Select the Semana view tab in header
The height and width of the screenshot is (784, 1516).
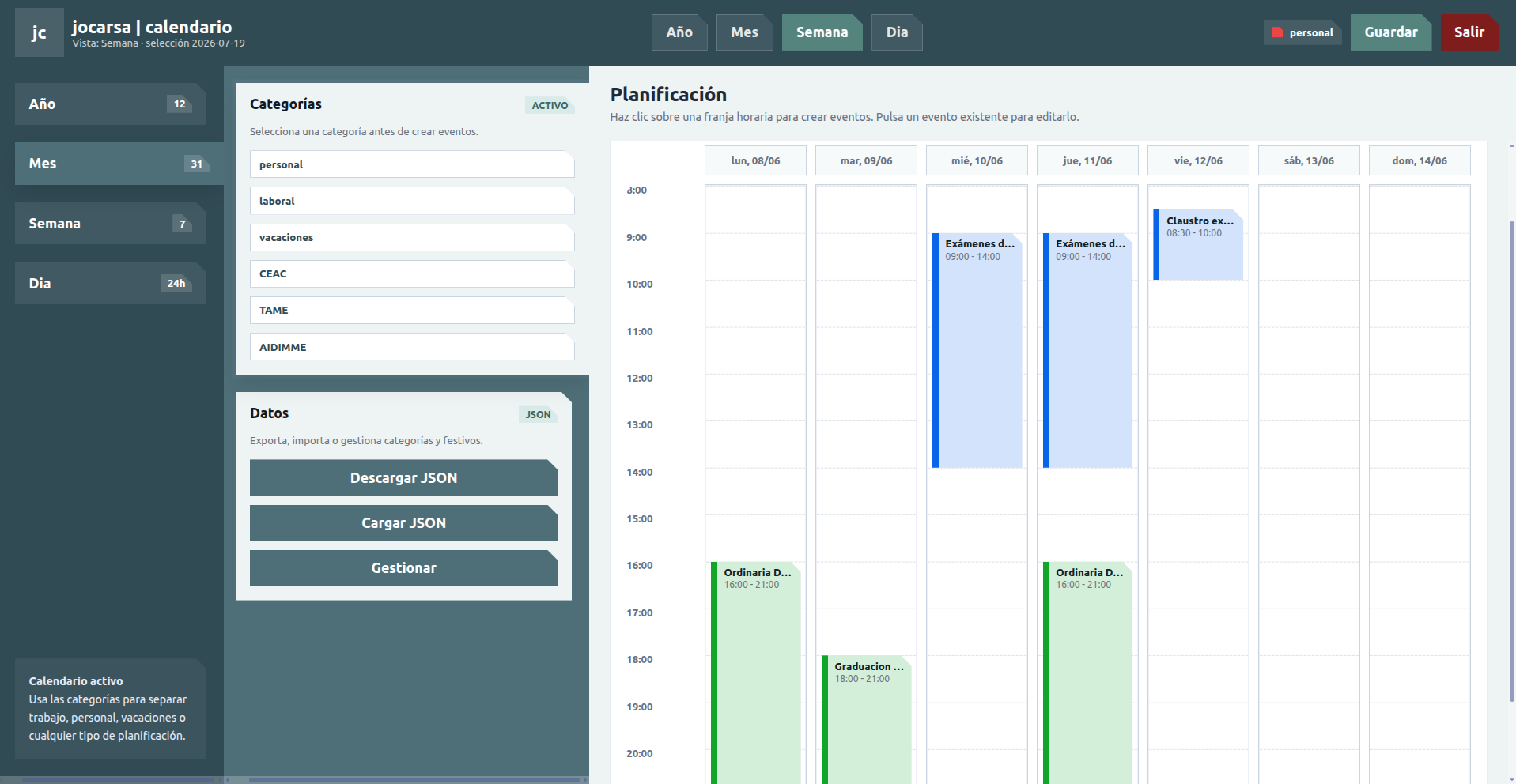822,32
